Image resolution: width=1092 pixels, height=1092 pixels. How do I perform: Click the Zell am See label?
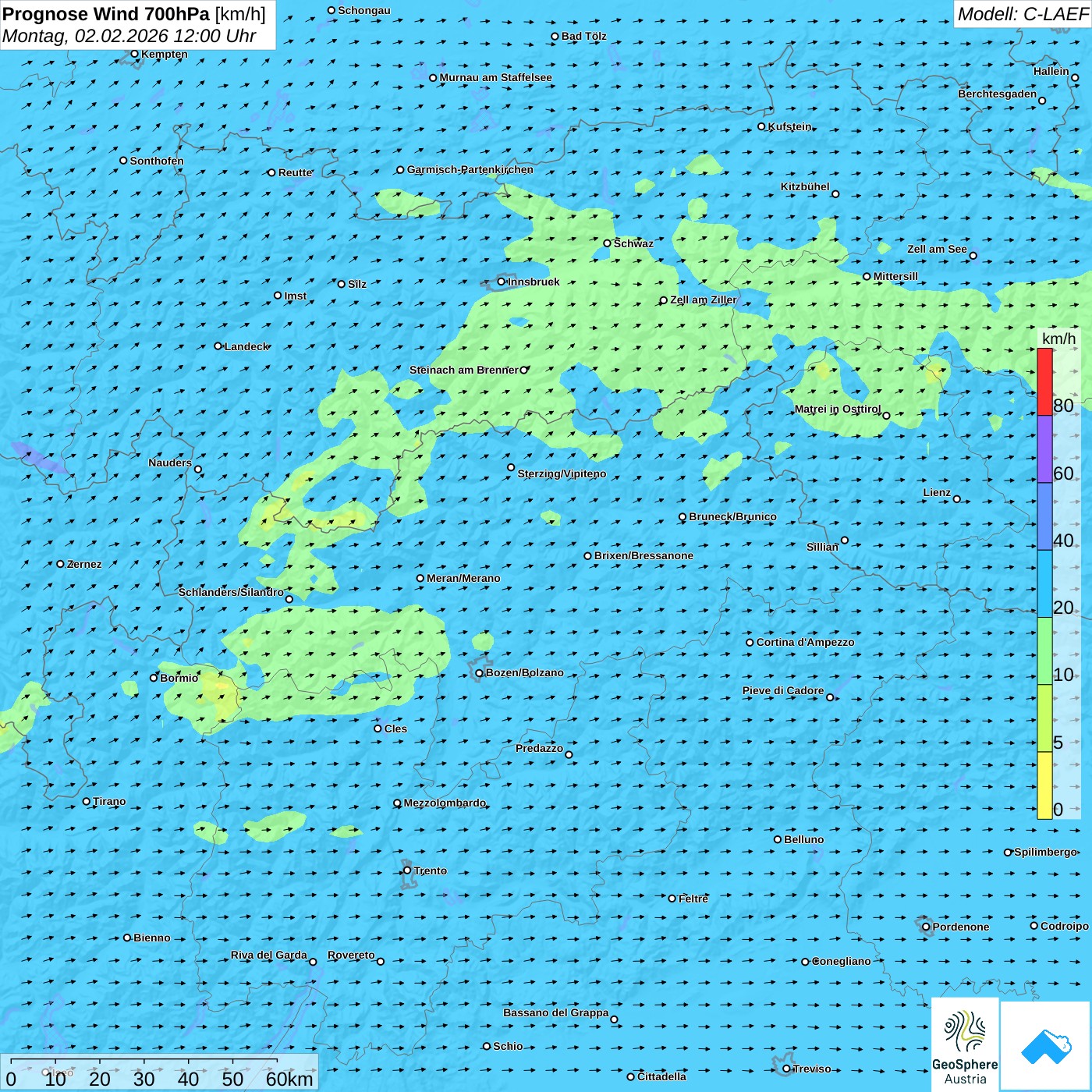point(937,249)
